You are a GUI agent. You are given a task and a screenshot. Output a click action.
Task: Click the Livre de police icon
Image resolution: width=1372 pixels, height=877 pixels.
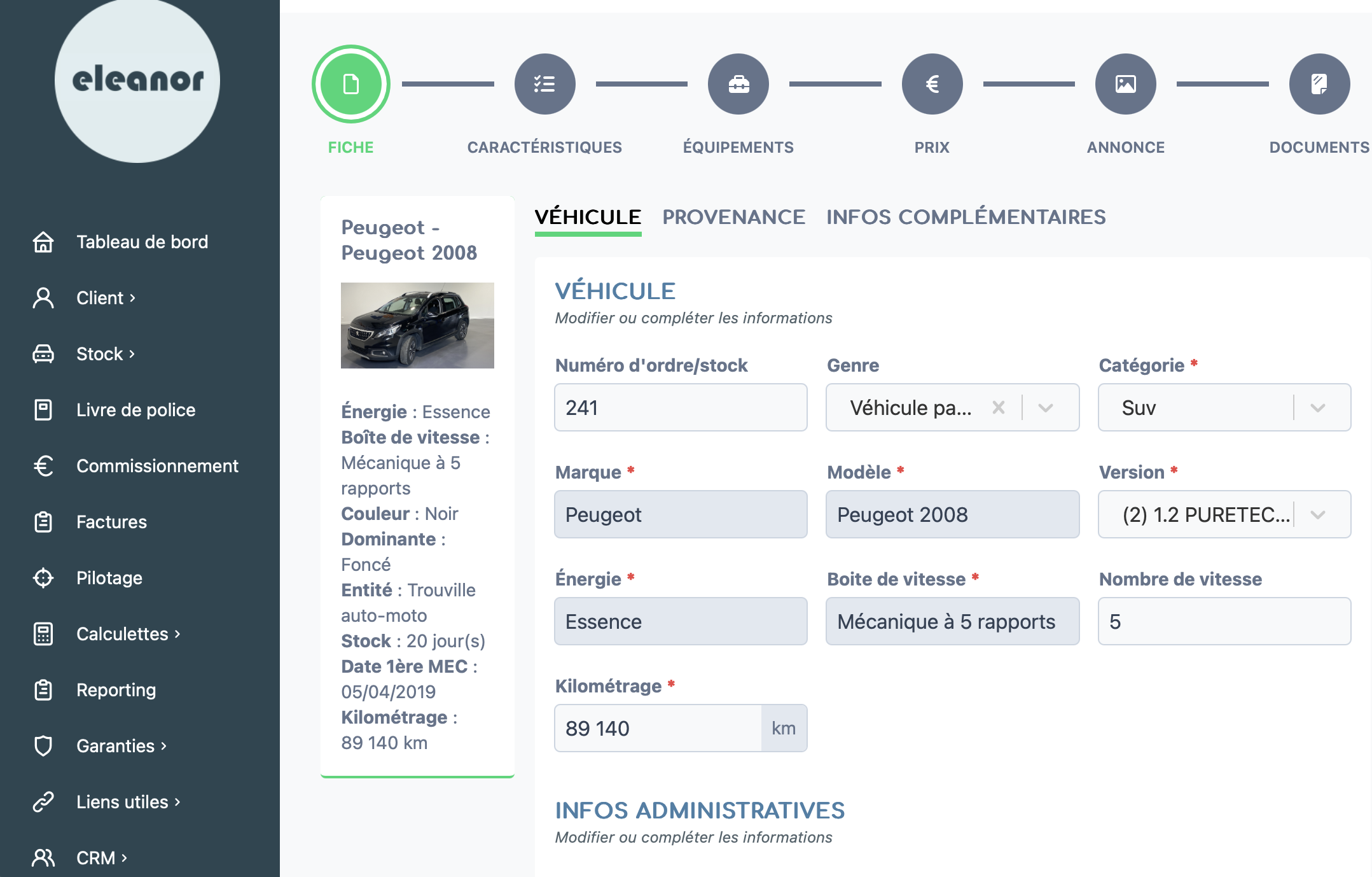(43, 410)
